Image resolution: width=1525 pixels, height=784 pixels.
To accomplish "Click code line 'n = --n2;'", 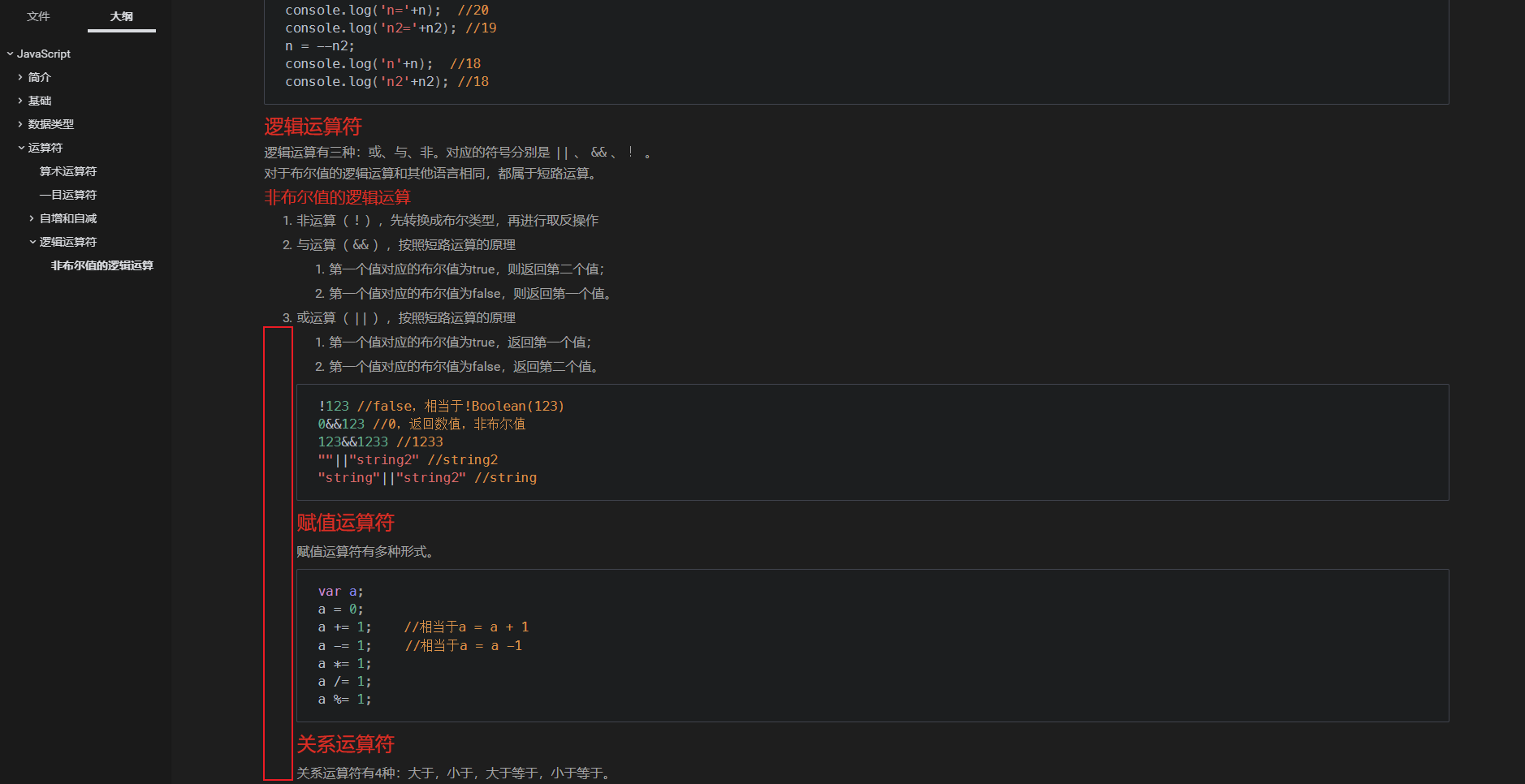I will [320, 46].
